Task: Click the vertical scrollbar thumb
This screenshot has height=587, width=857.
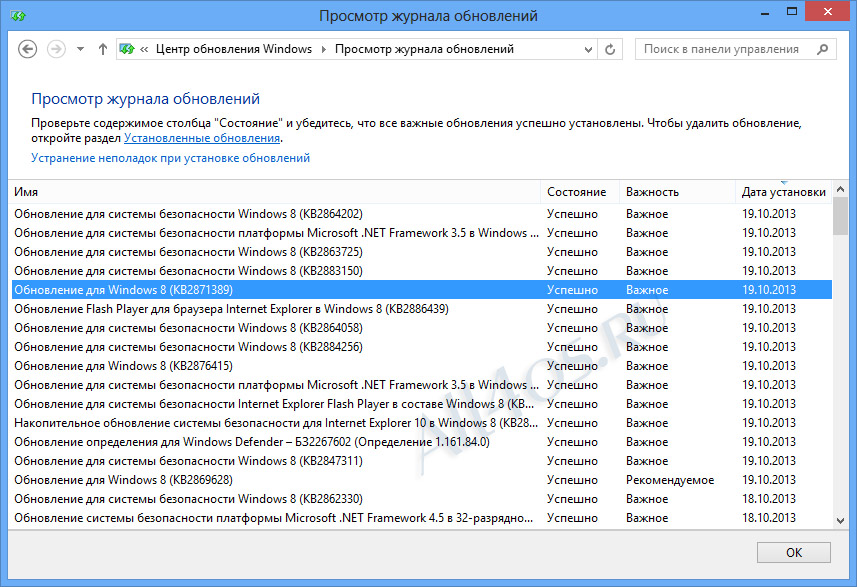Action: click(841, 216)
